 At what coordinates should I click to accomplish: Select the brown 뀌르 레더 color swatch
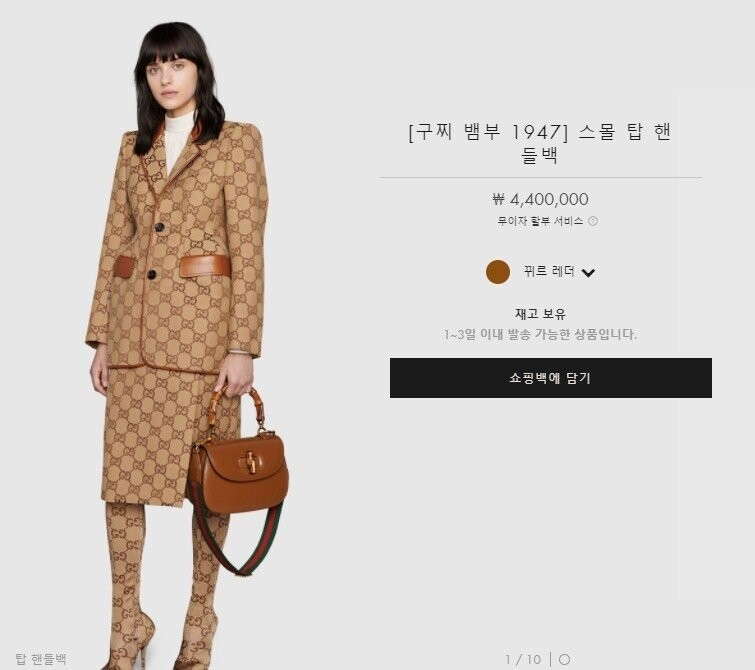pyautogui.click(x=498, y=272)
